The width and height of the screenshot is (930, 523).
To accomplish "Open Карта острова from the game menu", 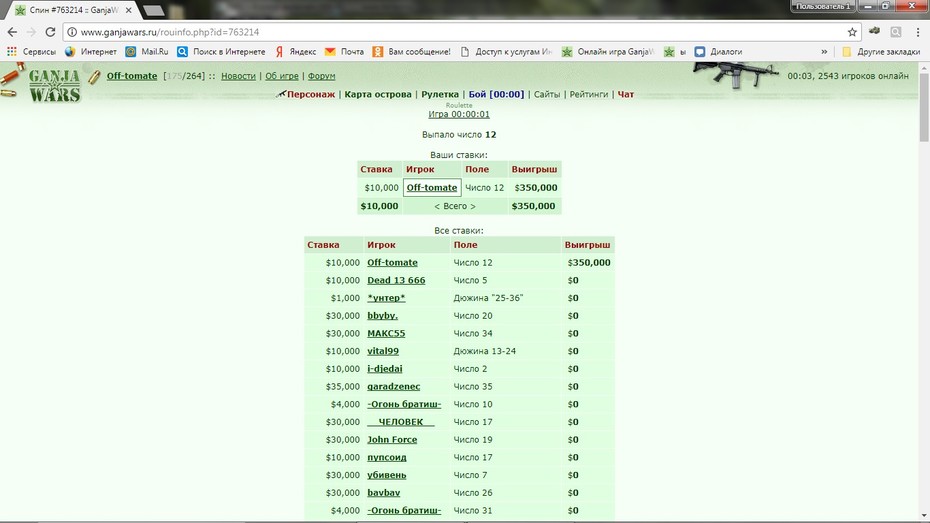I will [378, 94].
